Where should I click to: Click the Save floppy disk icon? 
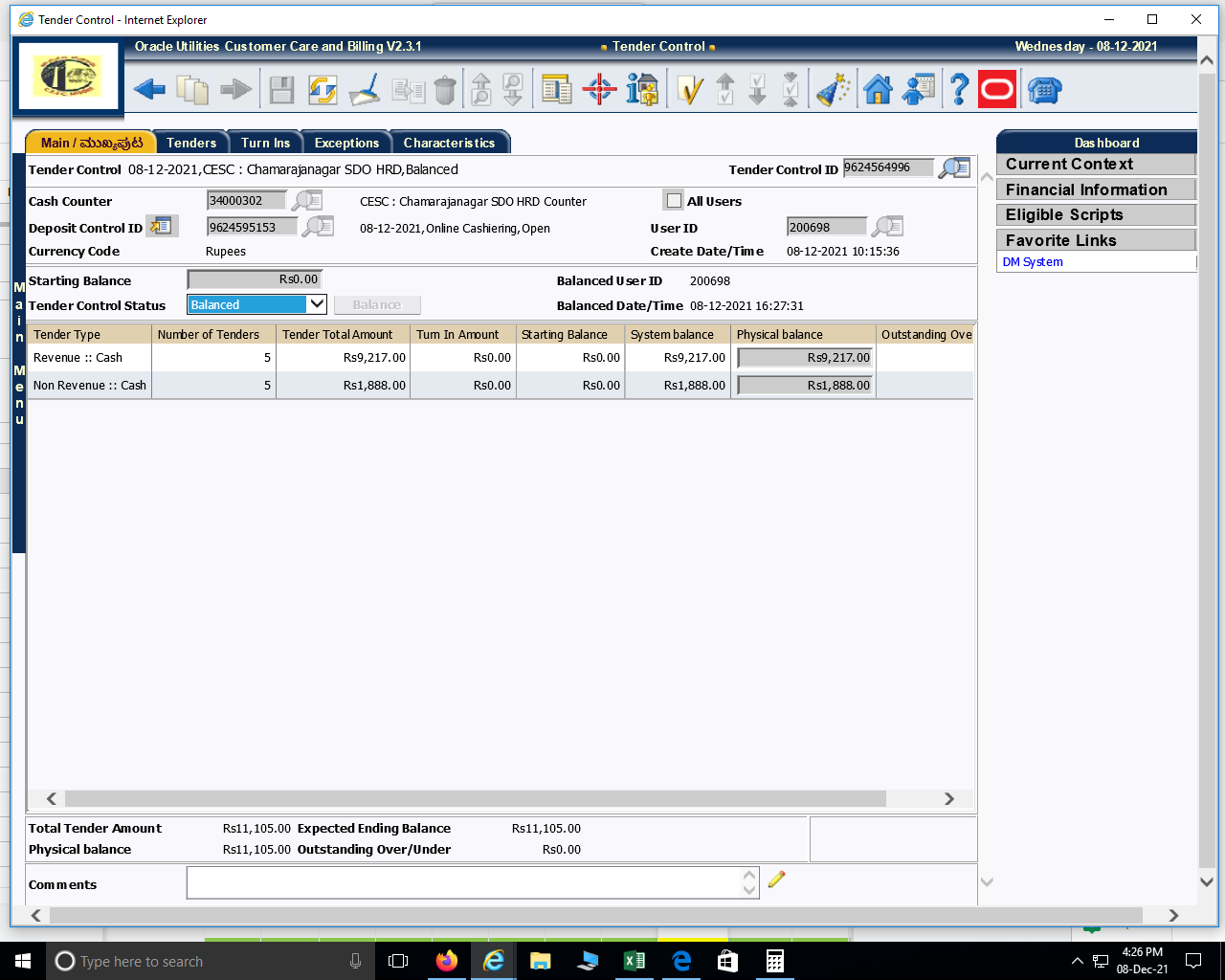(x=281, y=90)
